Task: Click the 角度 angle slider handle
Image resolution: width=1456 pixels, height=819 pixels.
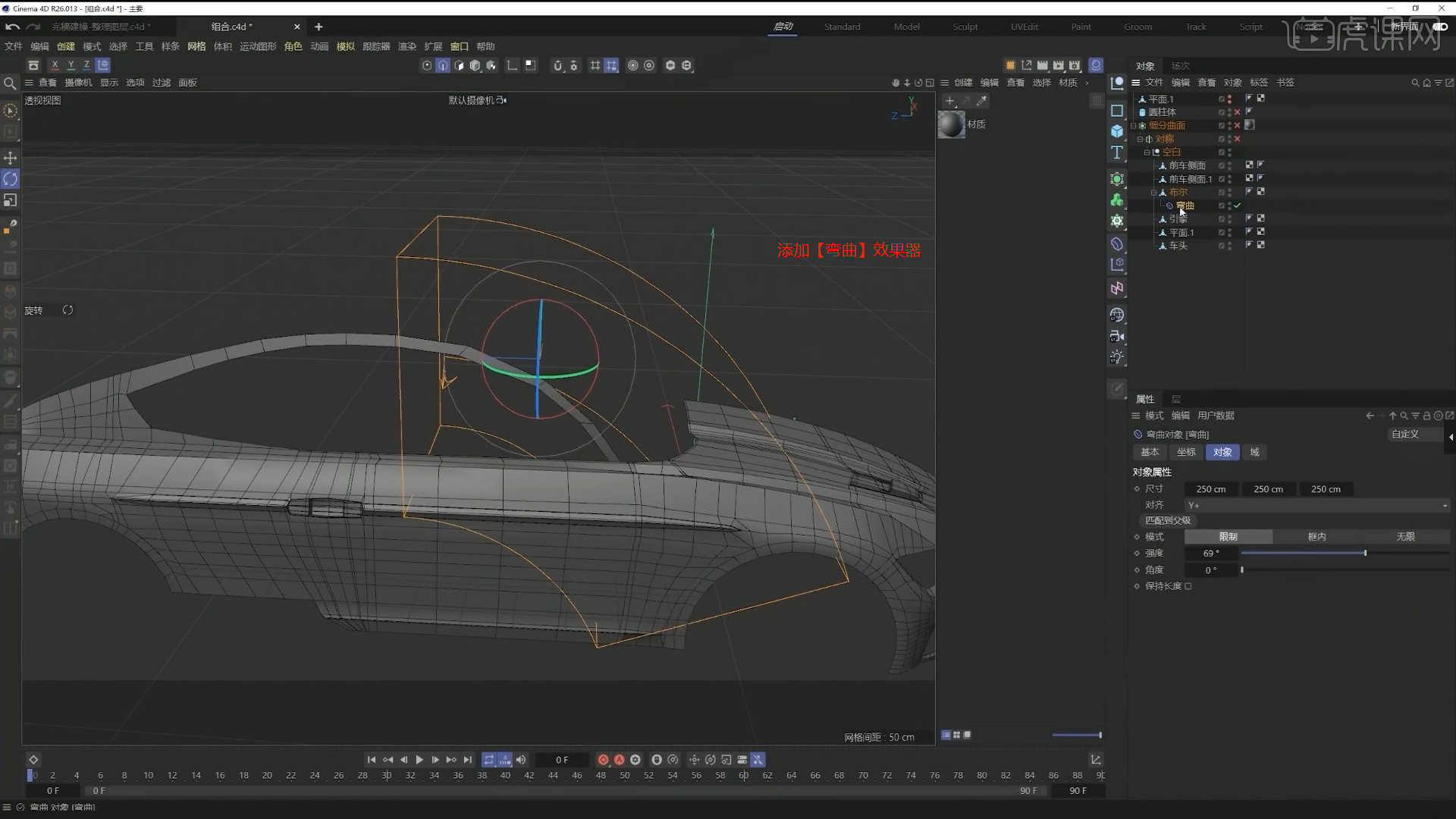Action: click(1241, 570)
